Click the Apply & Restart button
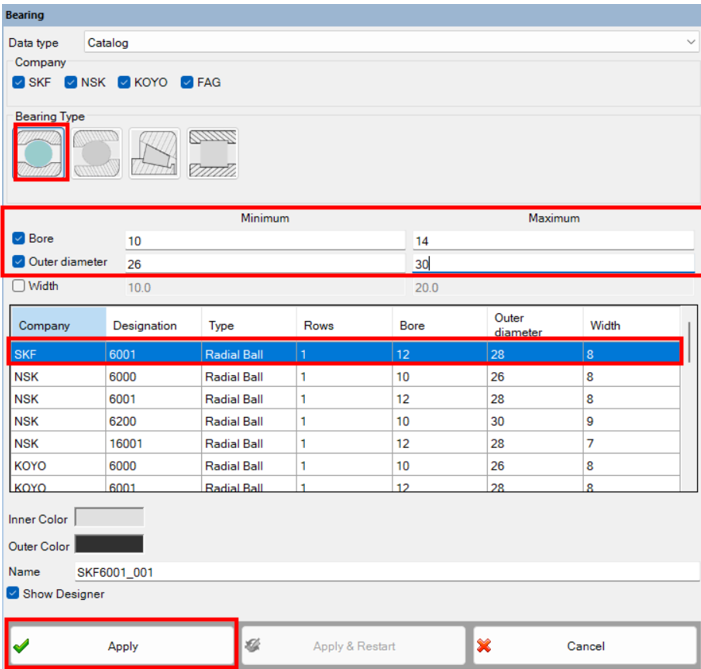The width and height of the screenshot is (701, 669). point(354,646)
